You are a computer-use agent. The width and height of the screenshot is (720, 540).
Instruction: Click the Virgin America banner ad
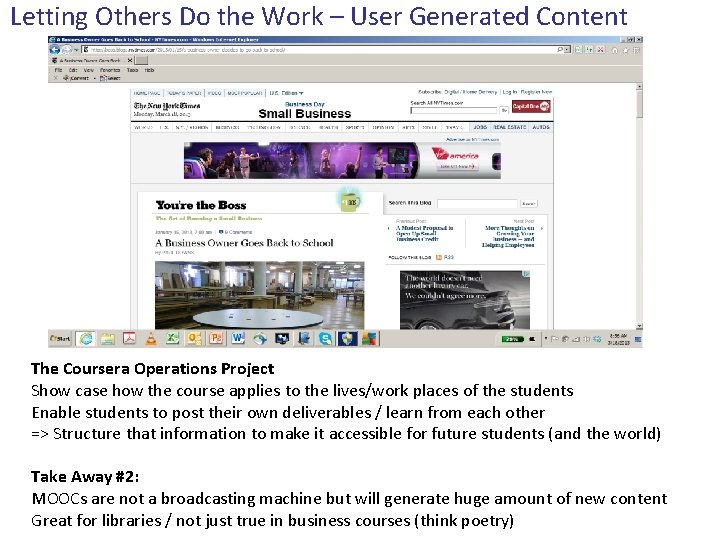[x=342, y=160]
